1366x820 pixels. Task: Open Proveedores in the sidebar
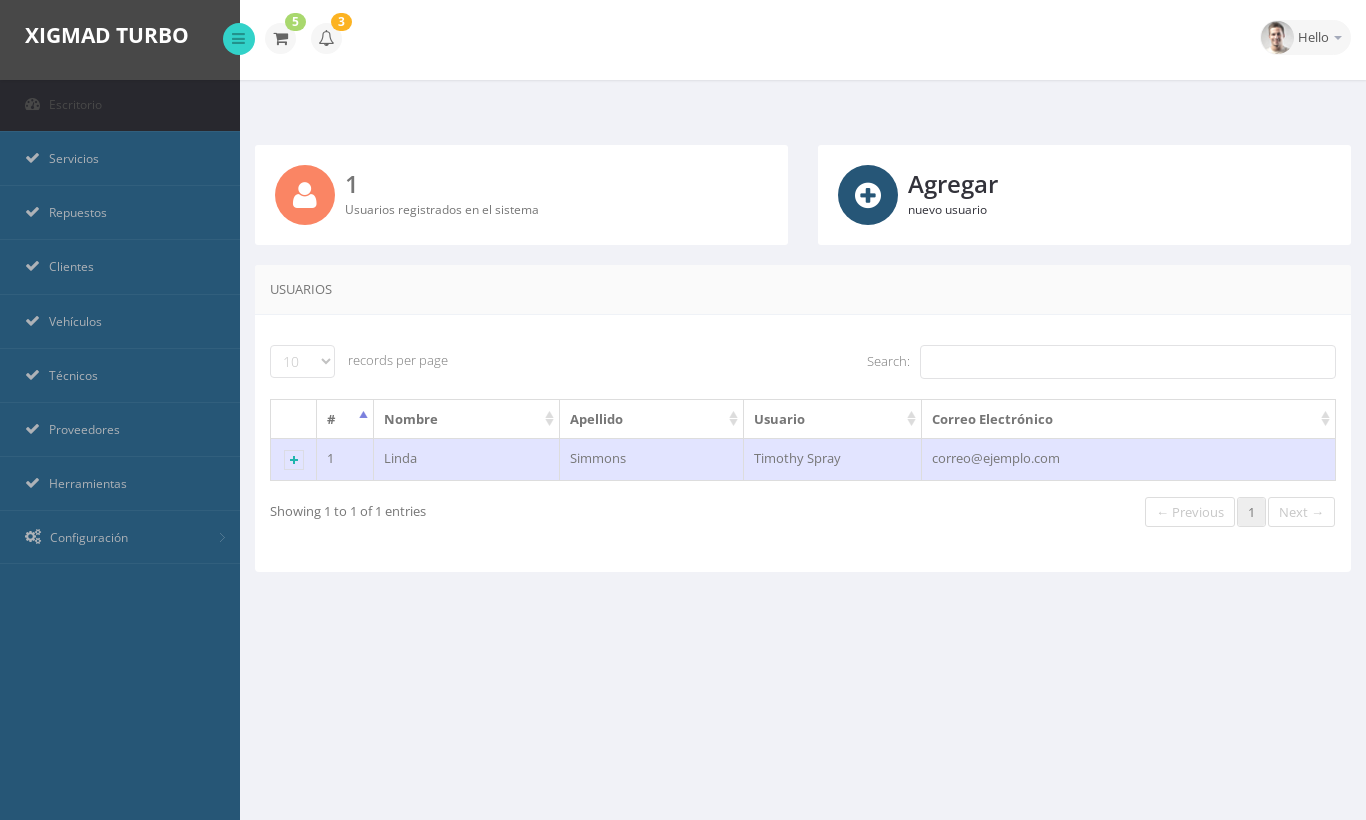coord(120,430)
